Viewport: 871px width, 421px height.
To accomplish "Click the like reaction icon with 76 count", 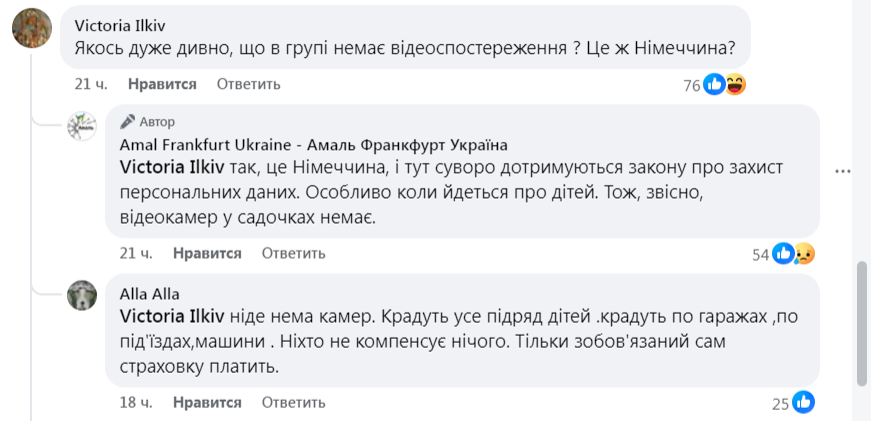I will pos(714,85).
